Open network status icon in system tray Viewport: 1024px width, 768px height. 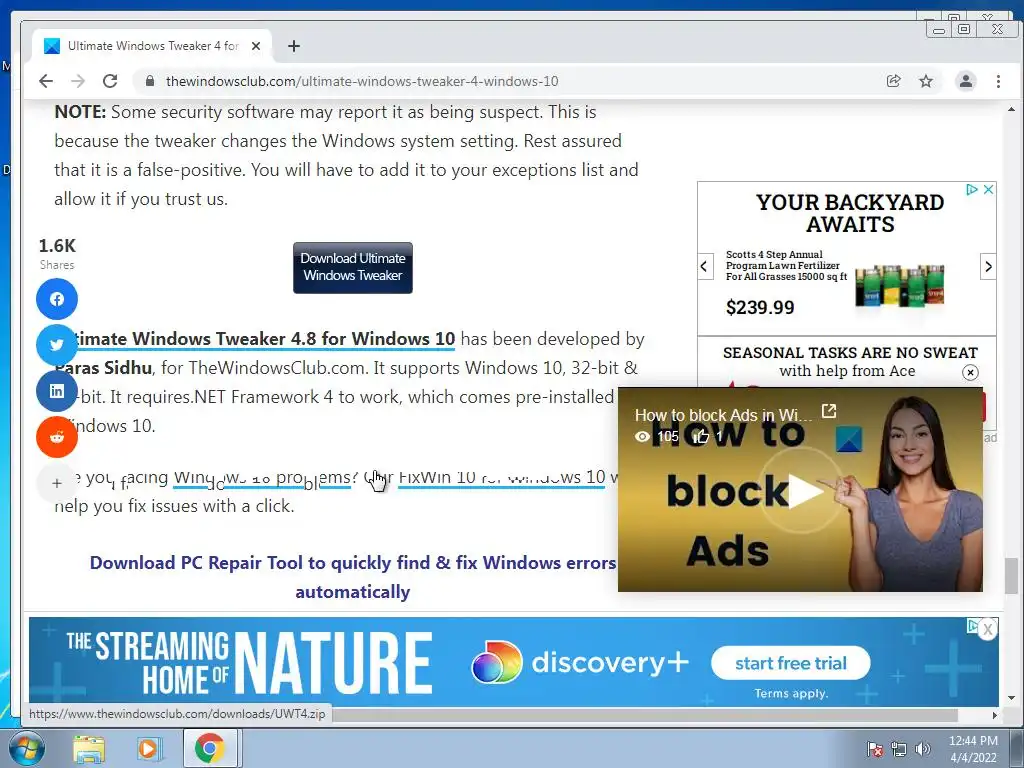pyautogui.click(x=899, y=749)
